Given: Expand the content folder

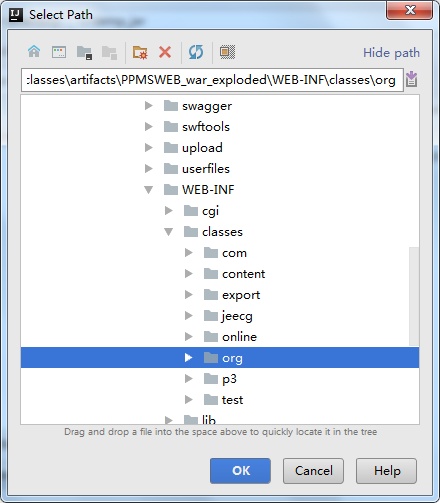Looking at the screenshot, I should pyautogui.click(x=189, y=274).
